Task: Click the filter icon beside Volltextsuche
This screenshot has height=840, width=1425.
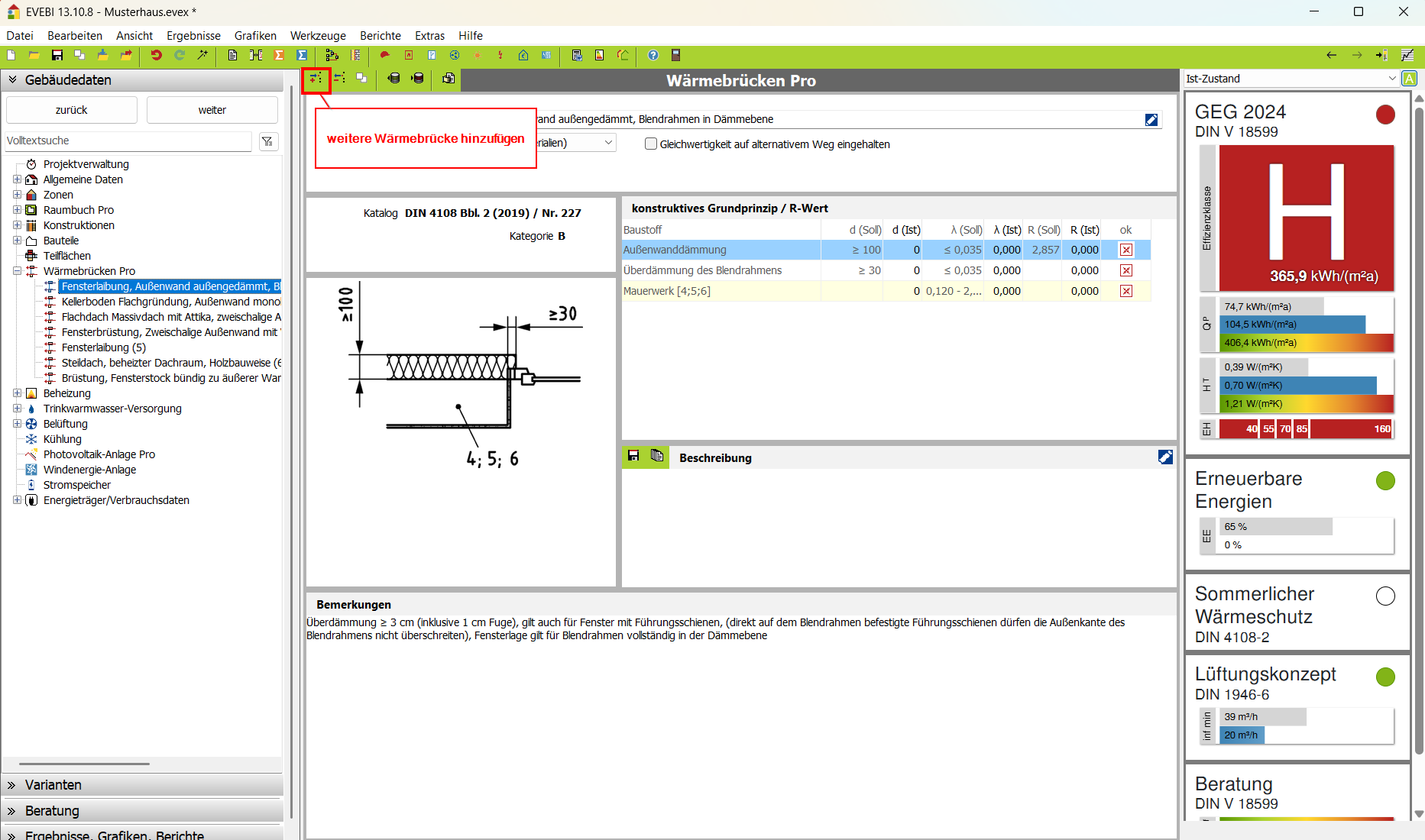Action: [x=267, y=141]
